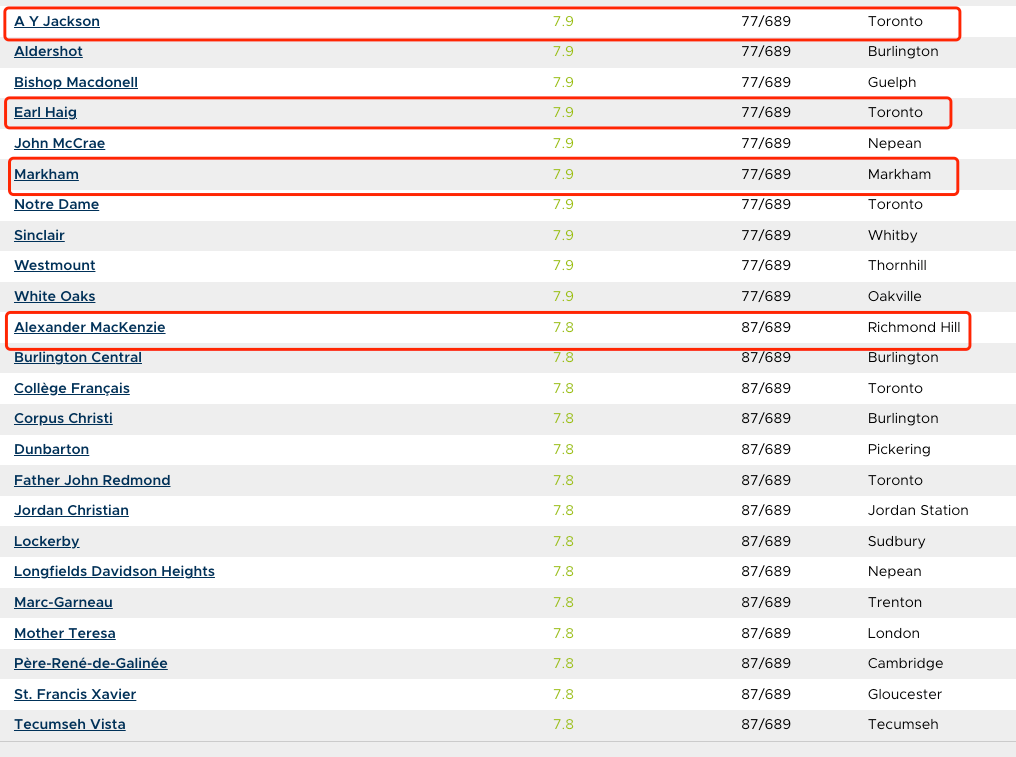Click Nepean in the John McCrae row
The width and height of the screenshot is (1016, 757).
point(895,143)
